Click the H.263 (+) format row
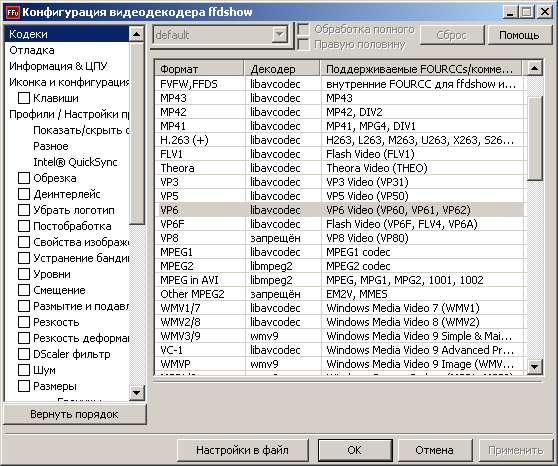Screen dimensions: 558x466 [339, 140]
